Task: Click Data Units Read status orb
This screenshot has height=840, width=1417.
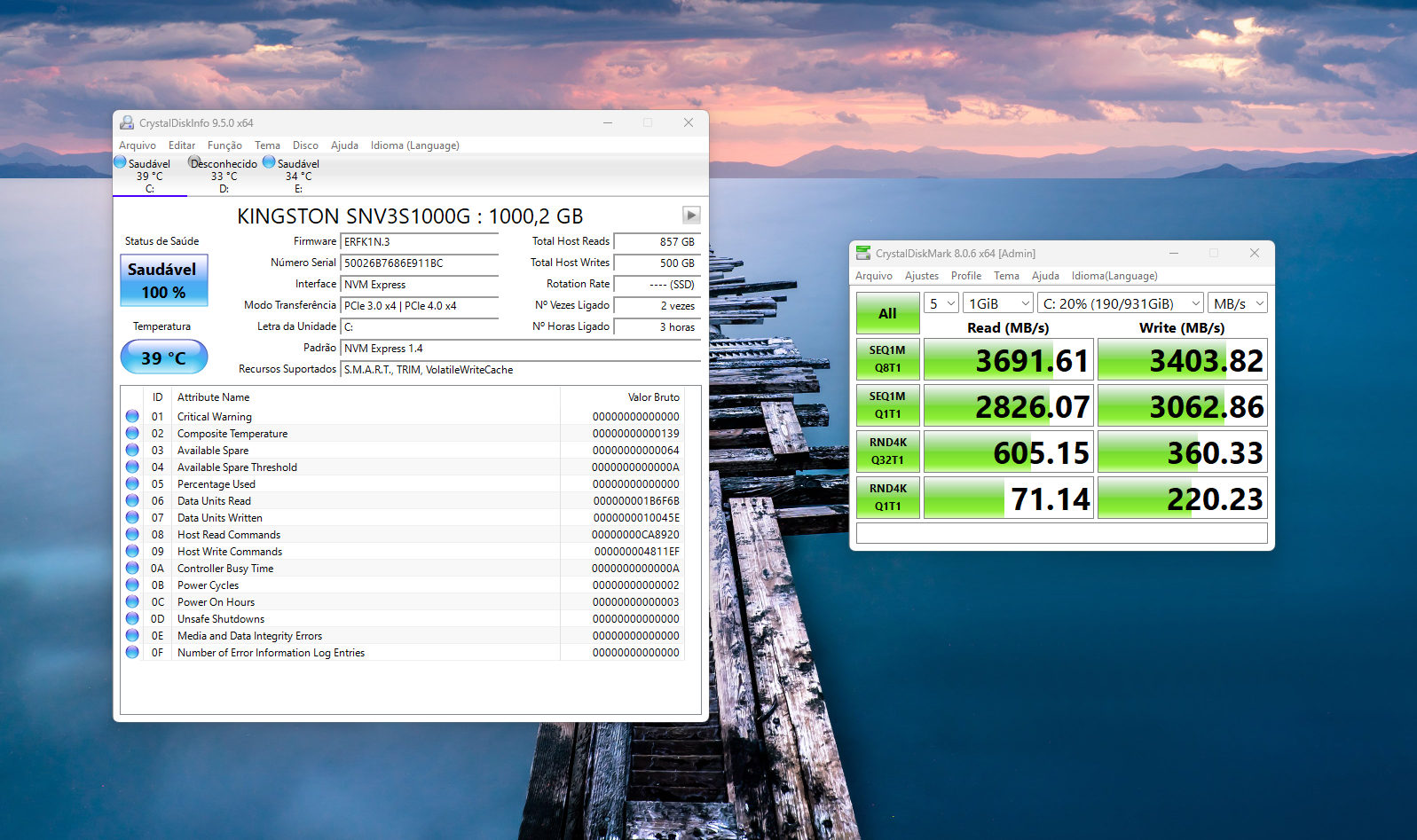Action: [132, 500]
